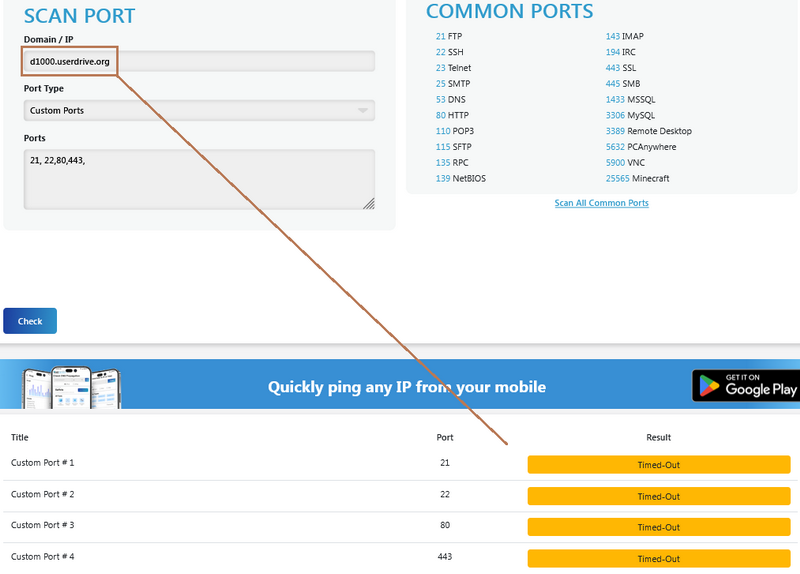Select port 143 IMAP
Screen dimensions: 800x574
[x=624, y=36]
